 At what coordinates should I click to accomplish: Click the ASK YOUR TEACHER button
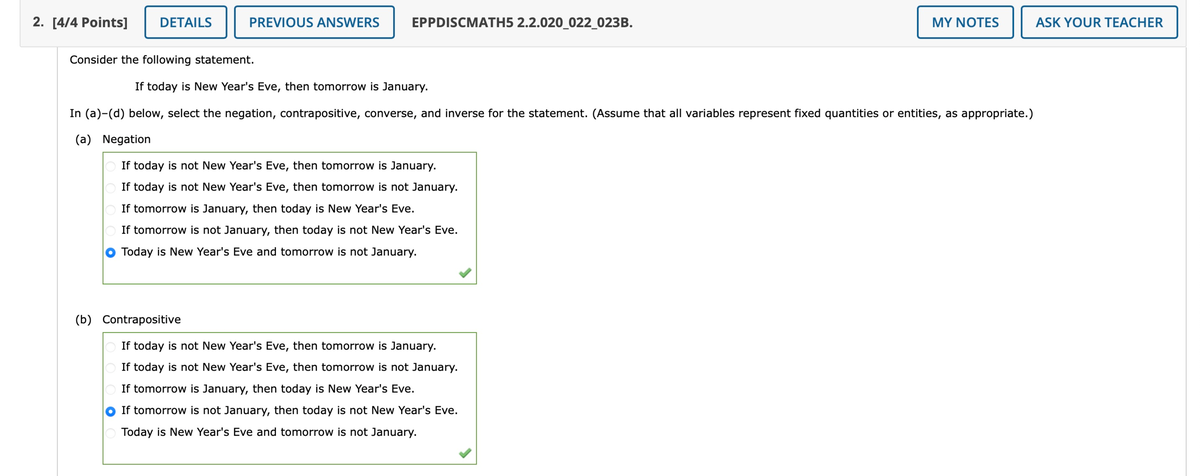pos(1099,22)
